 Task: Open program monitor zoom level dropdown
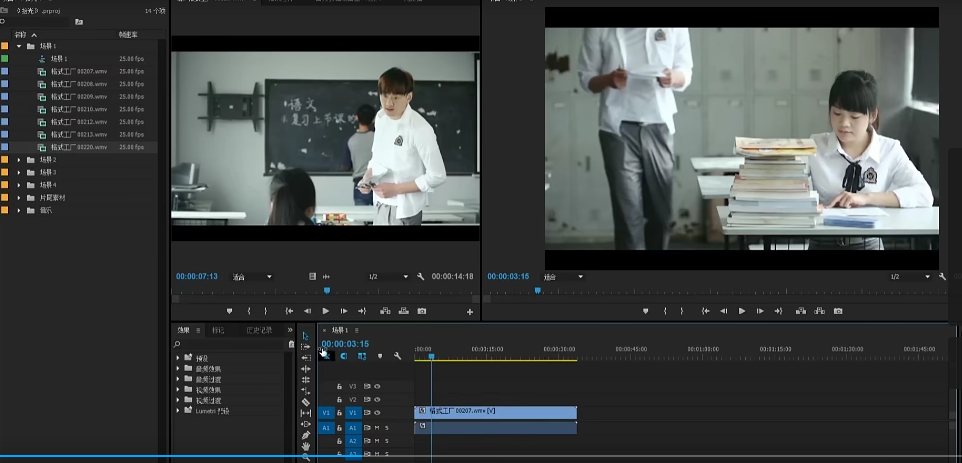pos(563,277)
